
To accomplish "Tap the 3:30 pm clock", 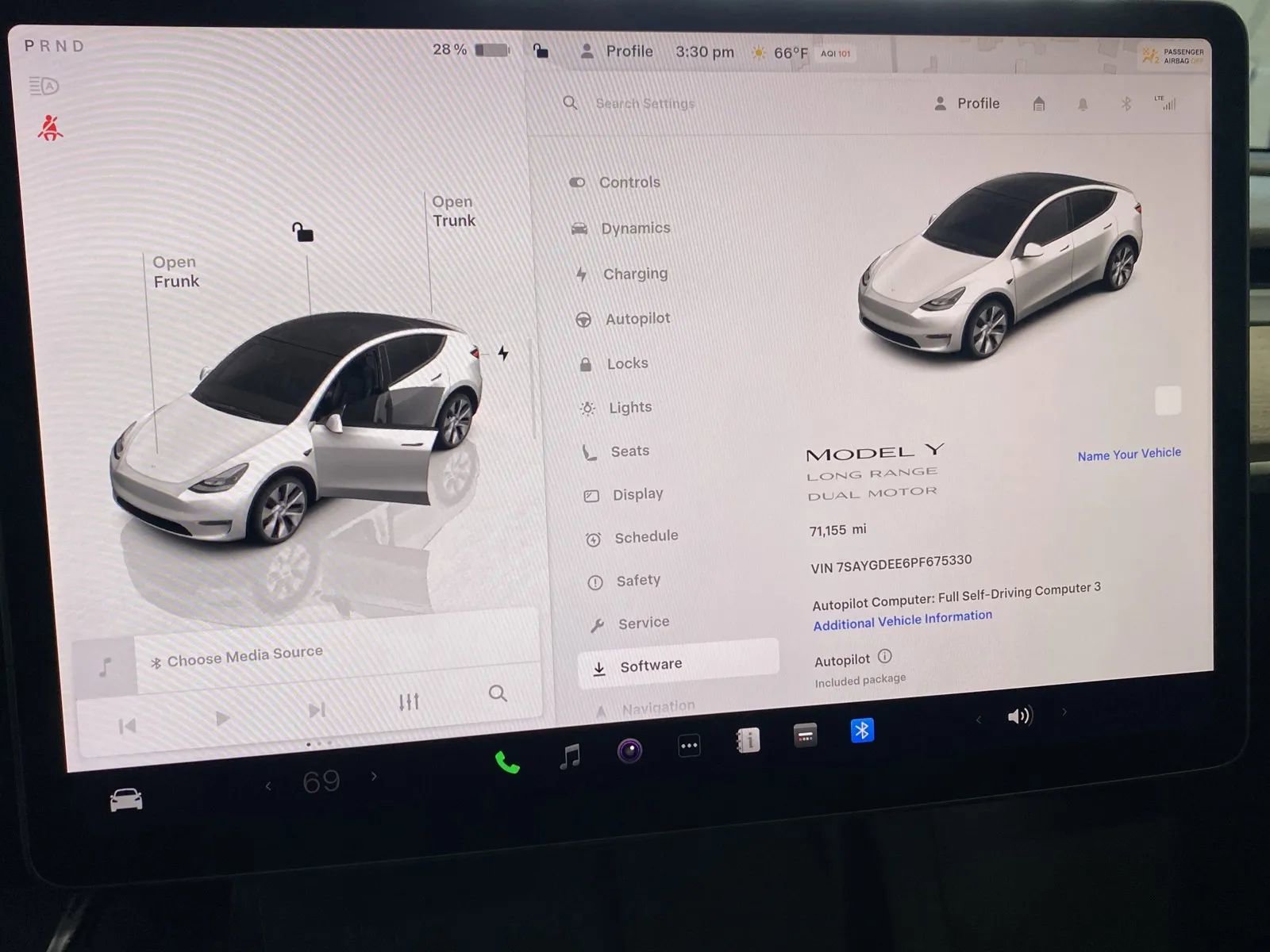I will tap(705, 52).
